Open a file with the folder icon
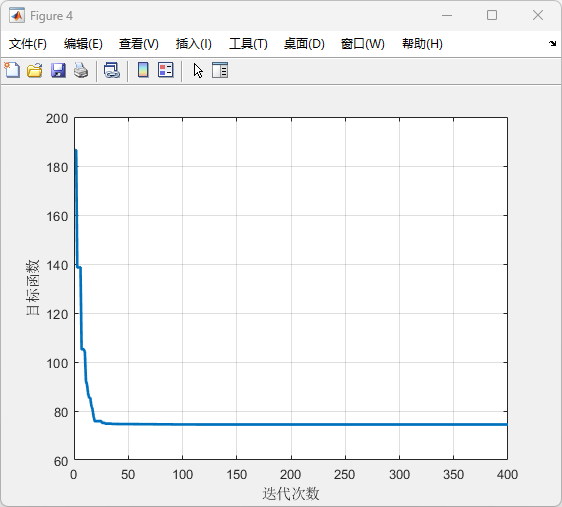 pyautogui.click(x=35, y=70)
